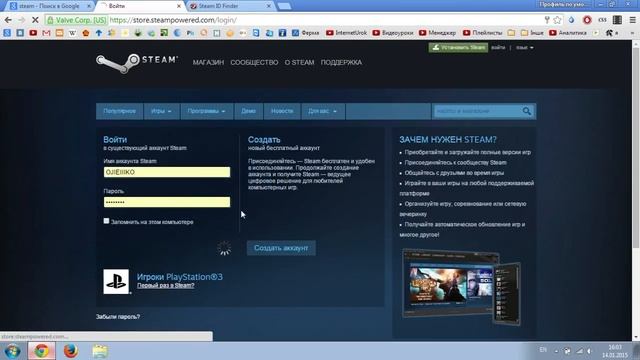Show hidden tray icons with the arrow
The width and height of the screenshot is (640, 360).
(x=556, y=351)
